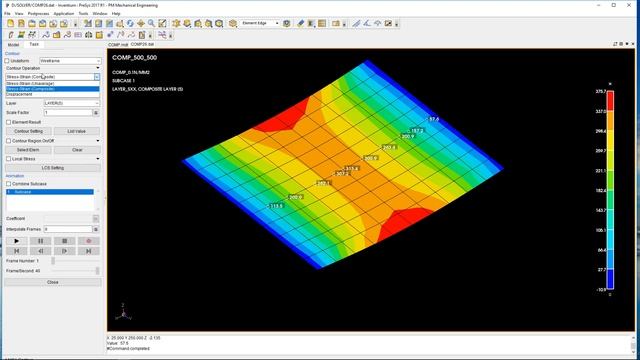
Task: Click the red record animation button
Action: 88,241
